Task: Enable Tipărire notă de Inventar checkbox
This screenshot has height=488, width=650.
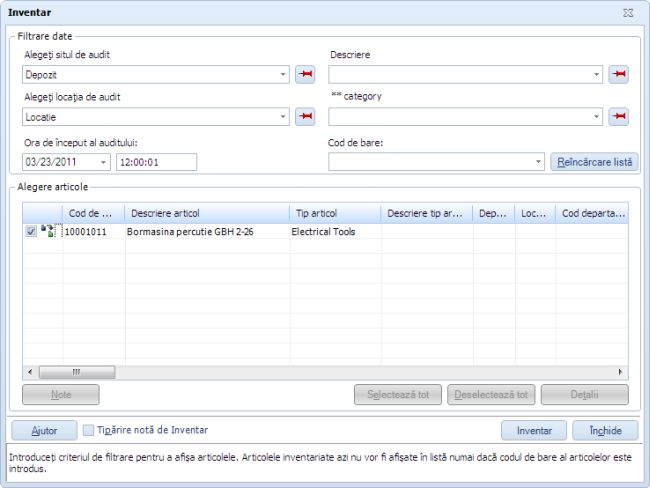Action: click(88, 430)
